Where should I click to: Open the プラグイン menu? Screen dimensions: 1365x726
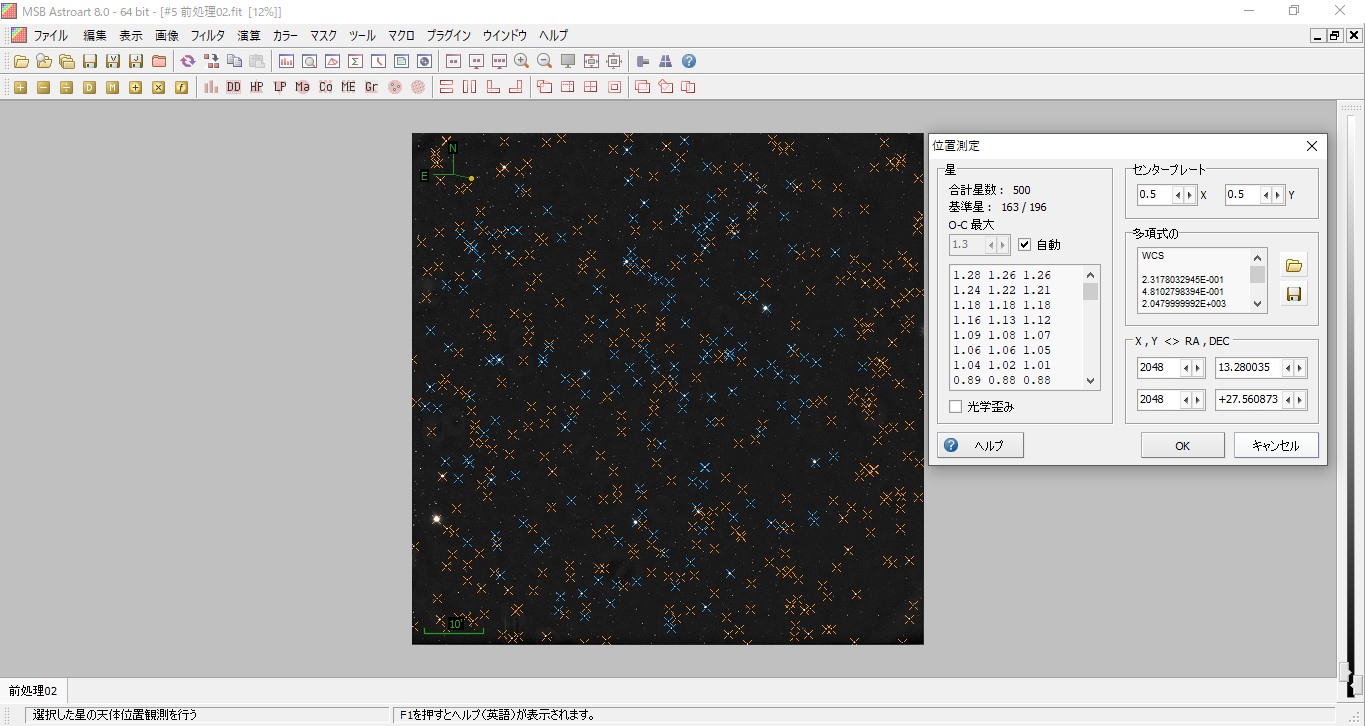pyautogui.click(x=449, y=35)
